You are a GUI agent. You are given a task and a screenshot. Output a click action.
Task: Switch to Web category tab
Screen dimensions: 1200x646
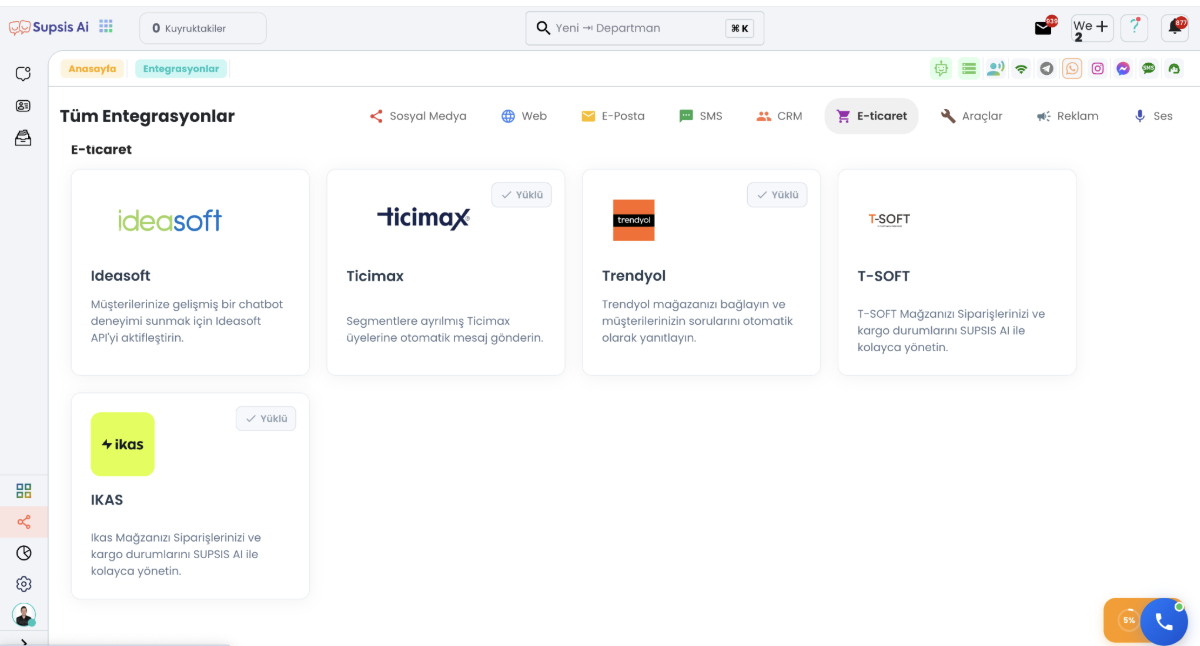coord(524,116)
